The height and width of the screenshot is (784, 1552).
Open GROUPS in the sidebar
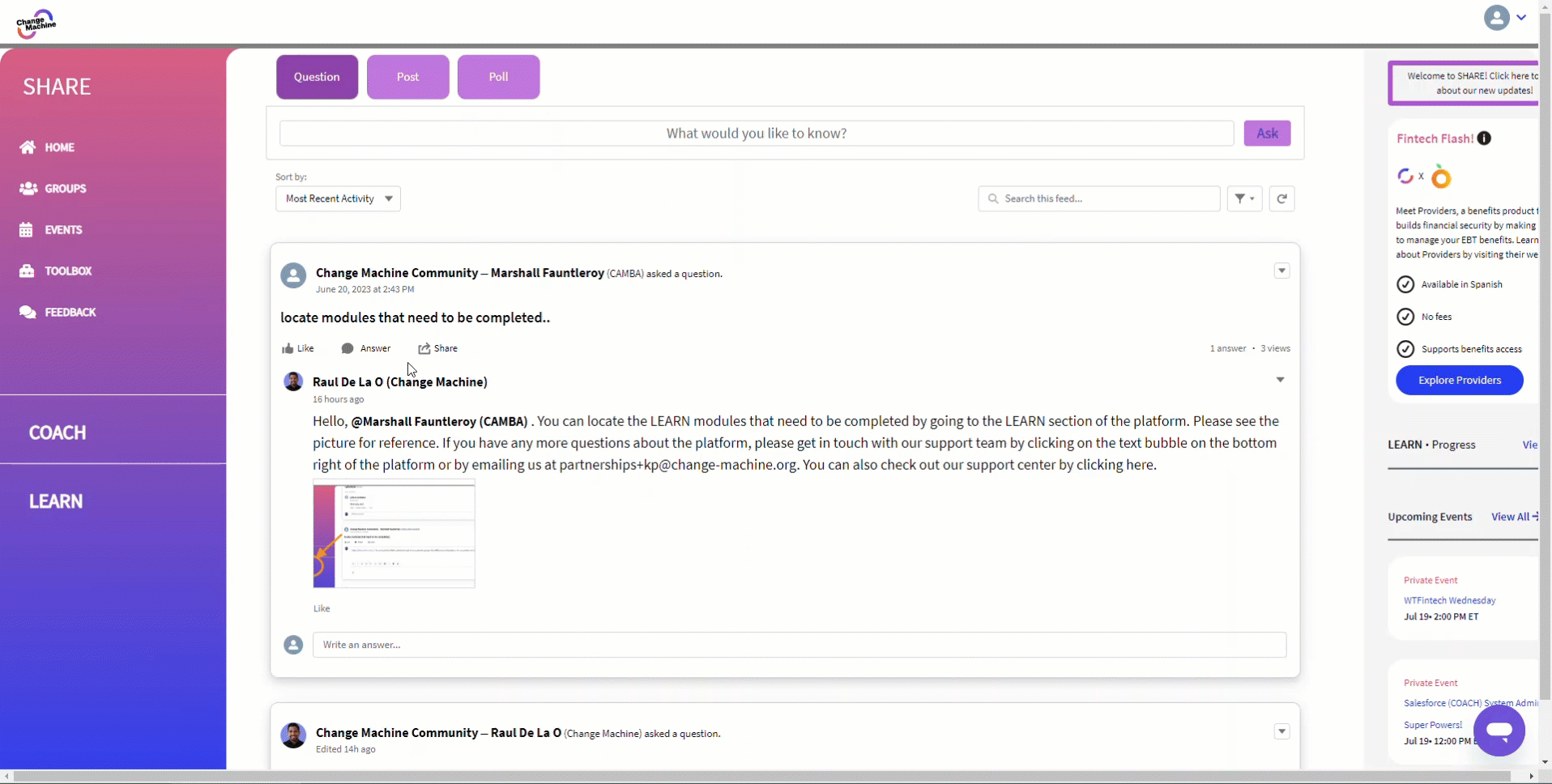point(53,189)
